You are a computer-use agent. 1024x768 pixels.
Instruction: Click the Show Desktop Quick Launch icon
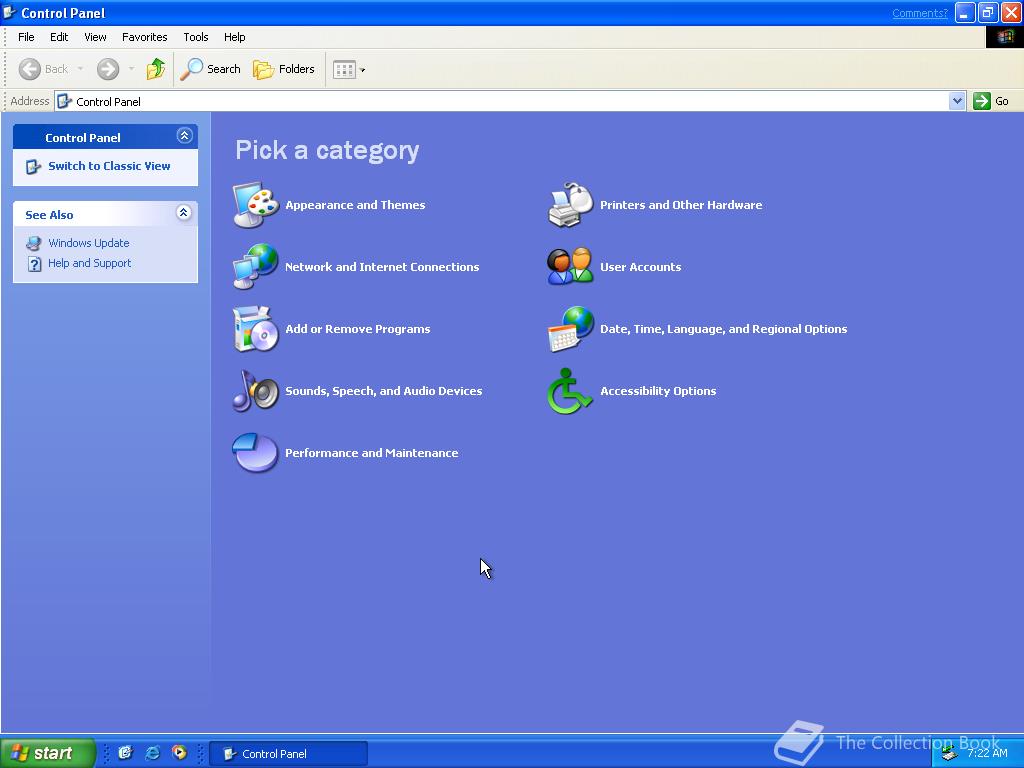(x=125, y=753)
